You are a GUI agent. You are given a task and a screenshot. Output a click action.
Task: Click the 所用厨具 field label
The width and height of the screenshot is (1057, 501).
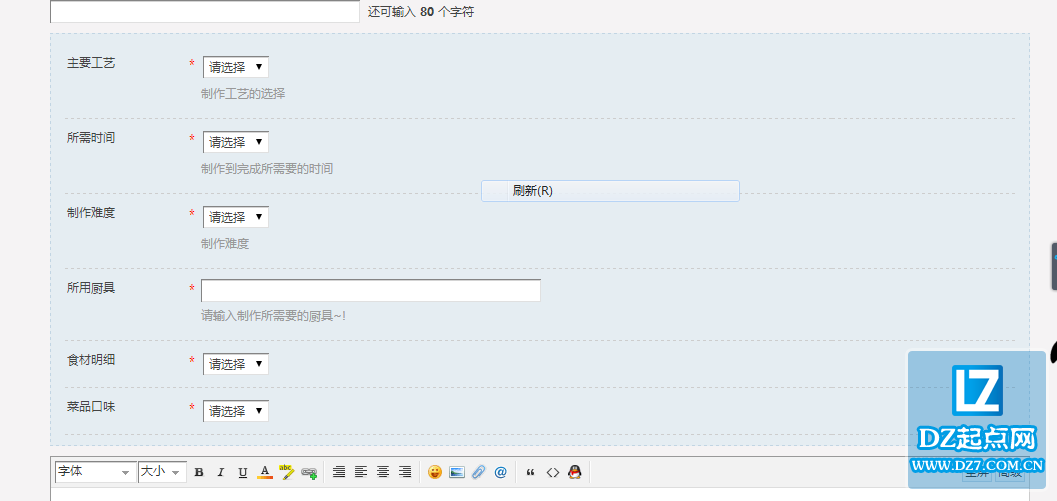(x=91, y=288)
